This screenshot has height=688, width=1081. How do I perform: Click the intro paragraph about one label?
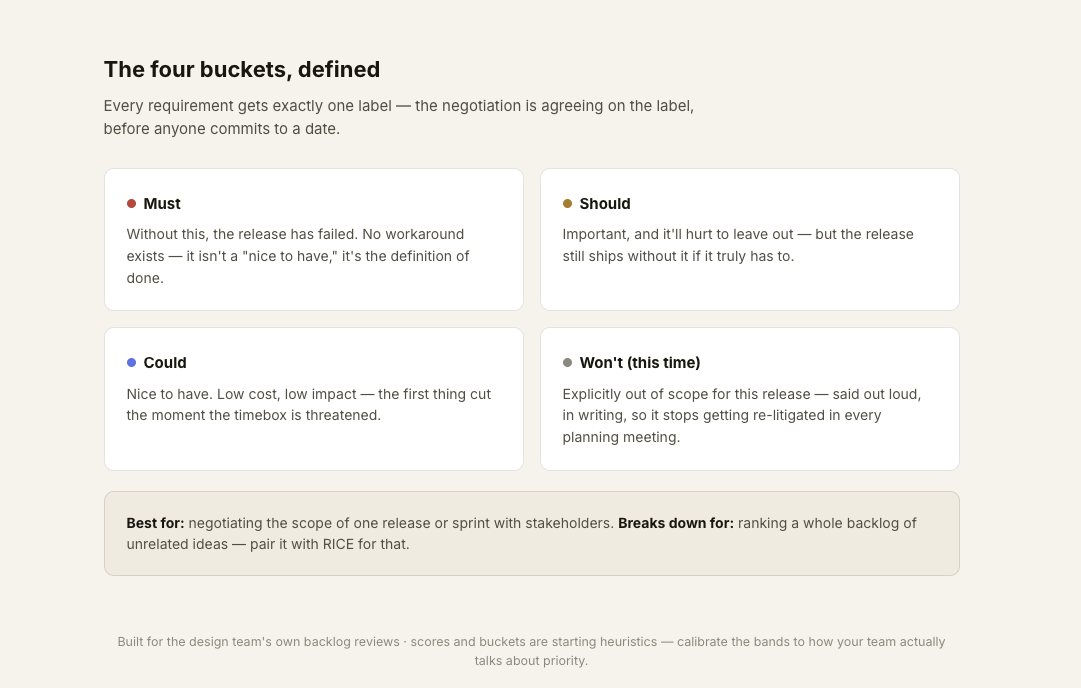398,117
